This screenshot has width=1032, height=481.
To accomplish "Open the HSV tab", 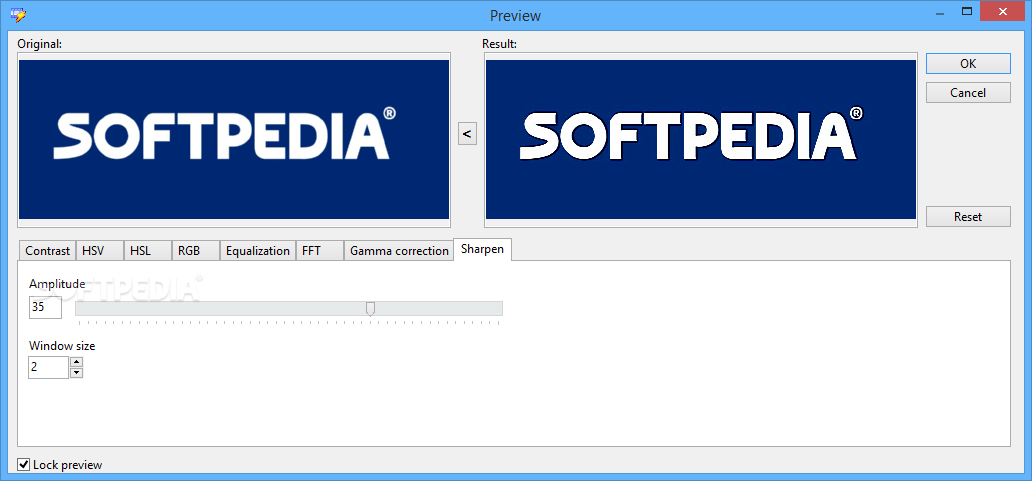I will click(99, 251).
